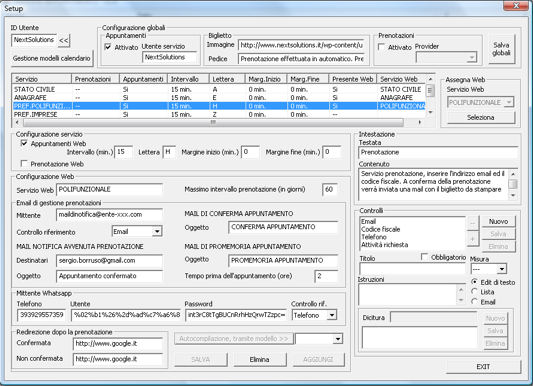This screenshot has width=533, height=386.
Task: Click the Contenuto text area
Action: [x=434, y=185]
